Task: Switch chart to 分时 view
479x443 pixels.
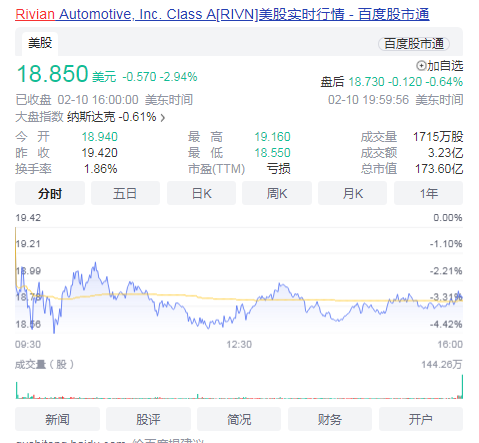Action: coord(50,193)
